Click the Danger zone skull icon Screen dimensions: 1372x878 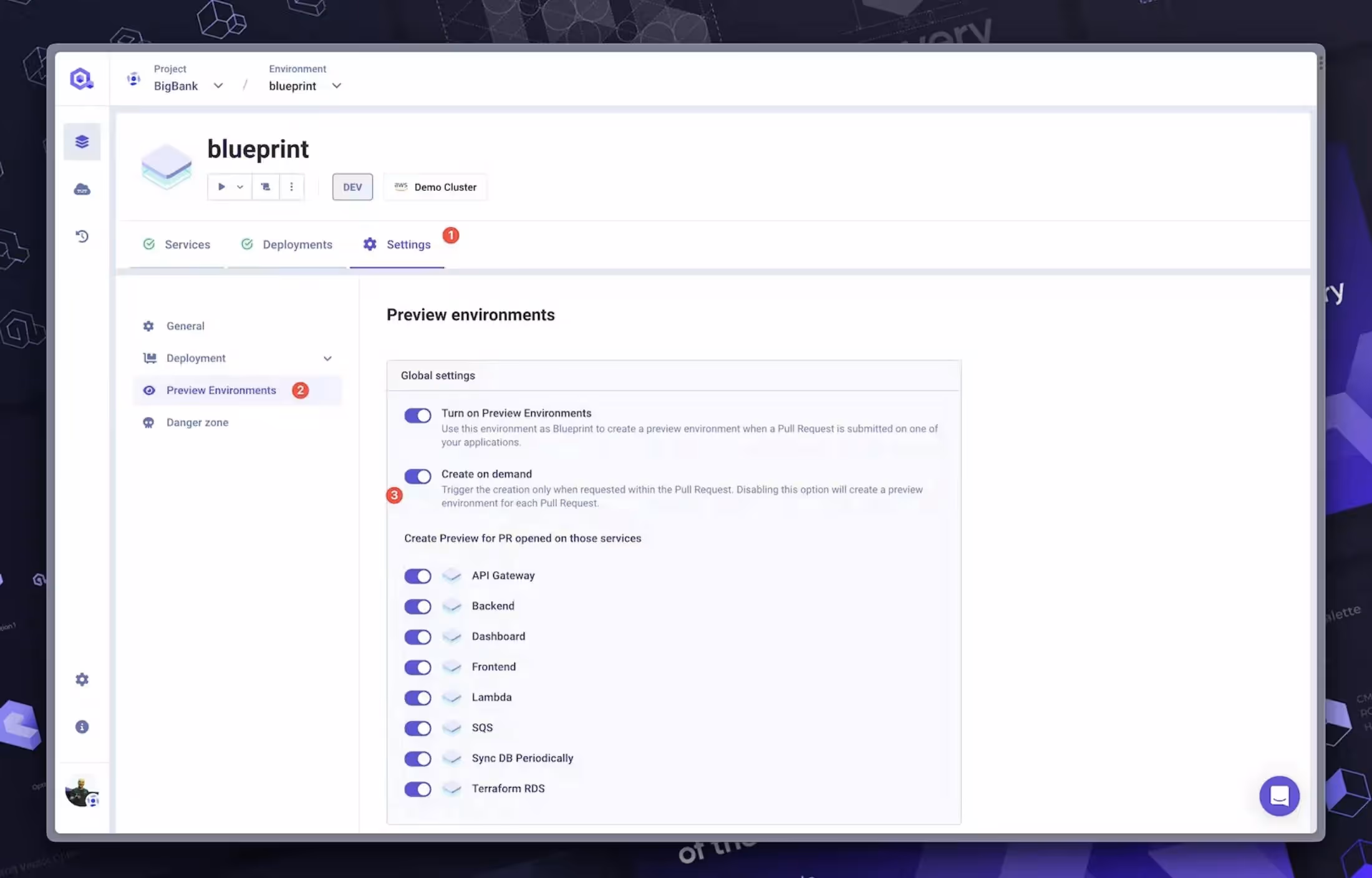click(x=148, y=422)
